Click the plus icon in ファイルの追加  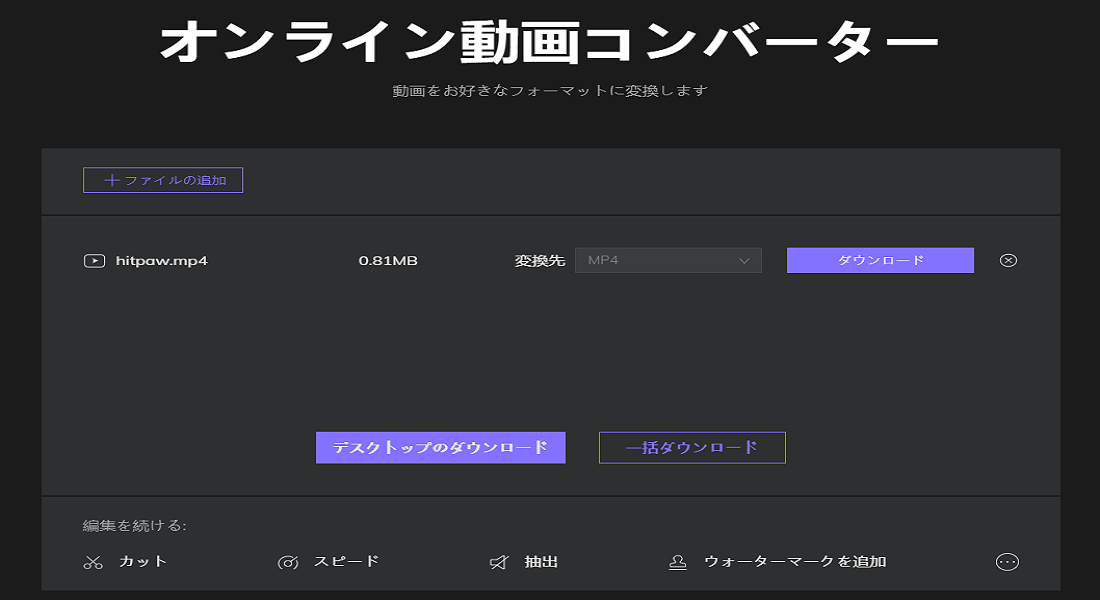[x=112, y=181]
